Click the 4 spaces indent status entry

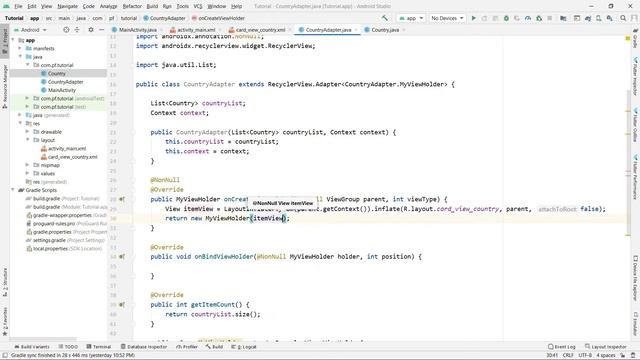pos(606,355)
